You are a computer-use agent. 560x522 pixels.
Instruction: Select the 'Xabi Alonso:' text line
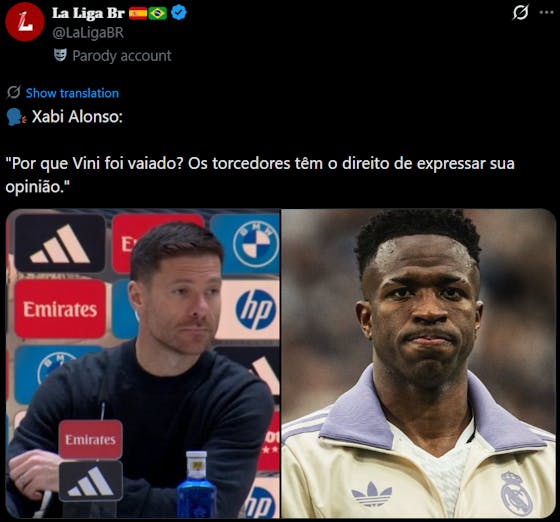(77, 117)
